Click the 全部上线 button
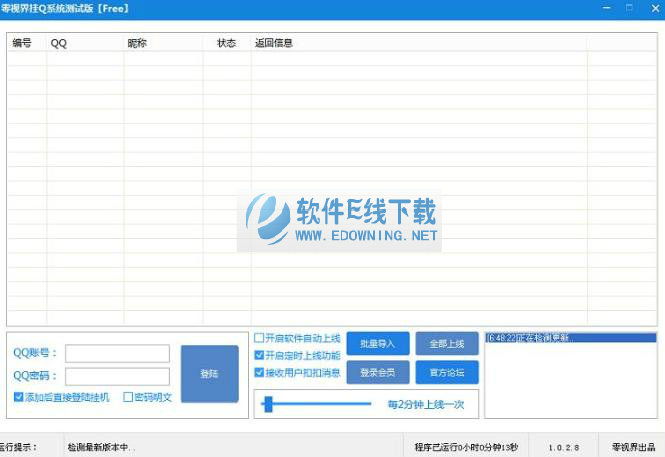 447,344
